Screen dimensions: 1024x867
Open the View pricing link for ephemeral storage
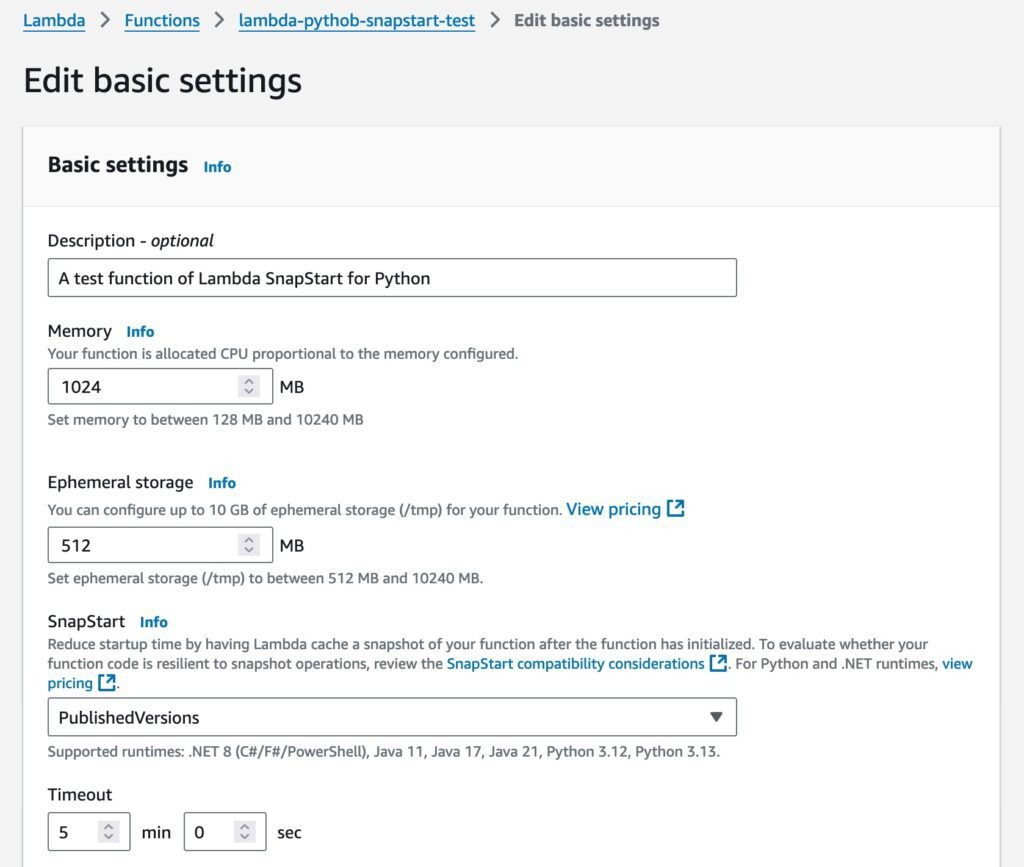pos(614,508)
